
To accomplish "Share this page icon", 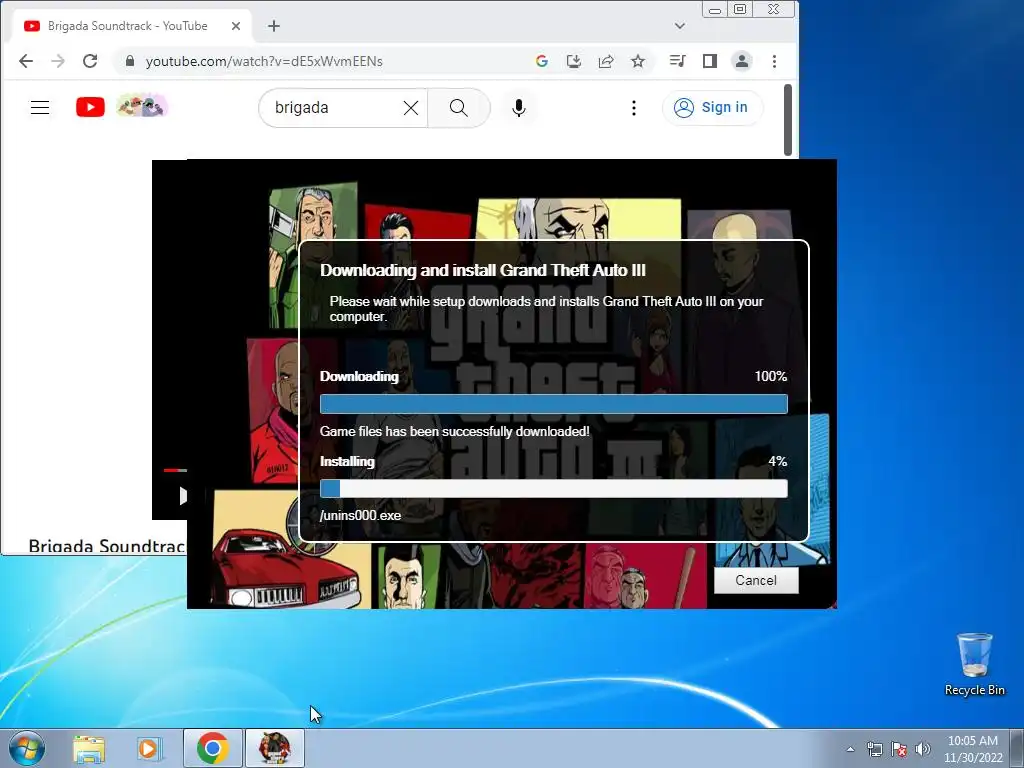I will tap(606, 61).
